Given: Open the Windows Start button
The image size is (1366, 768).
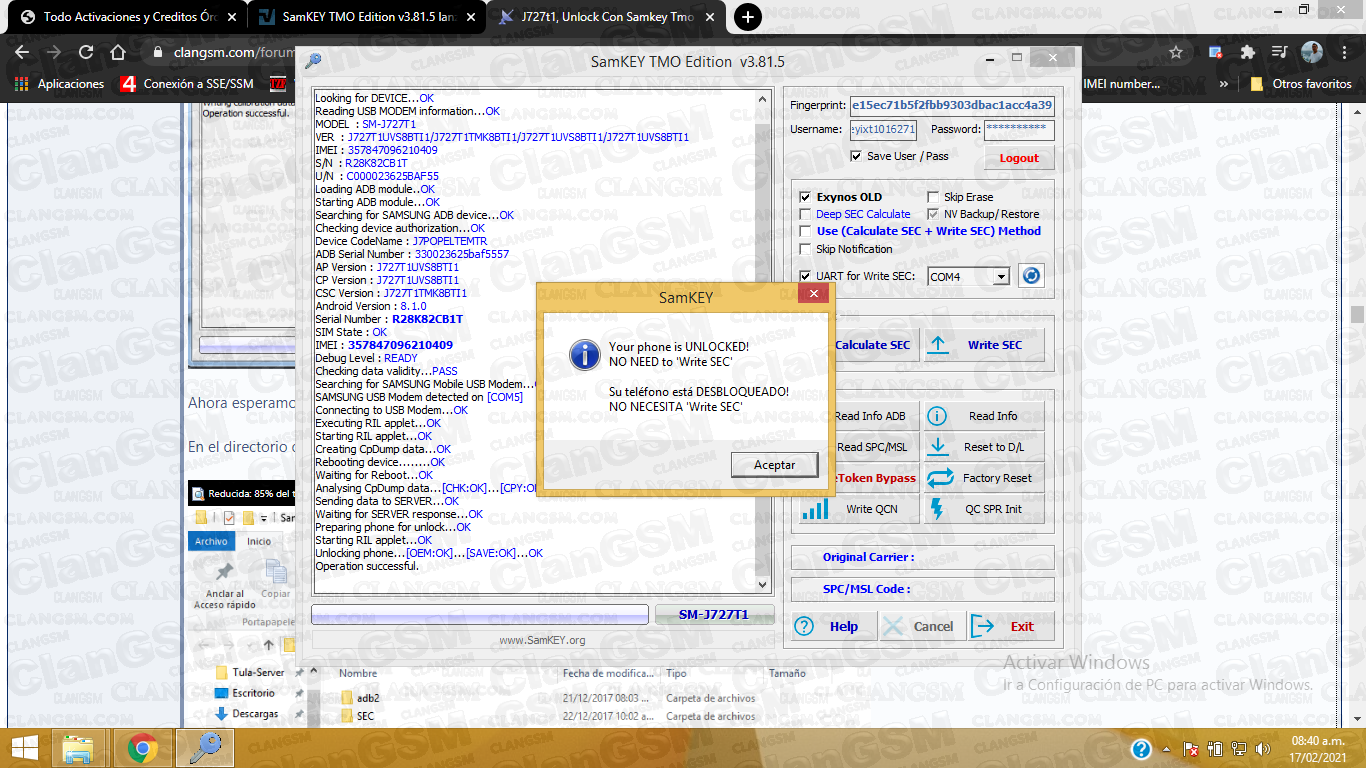Looking at the screenshot, I should coord(25,748).
